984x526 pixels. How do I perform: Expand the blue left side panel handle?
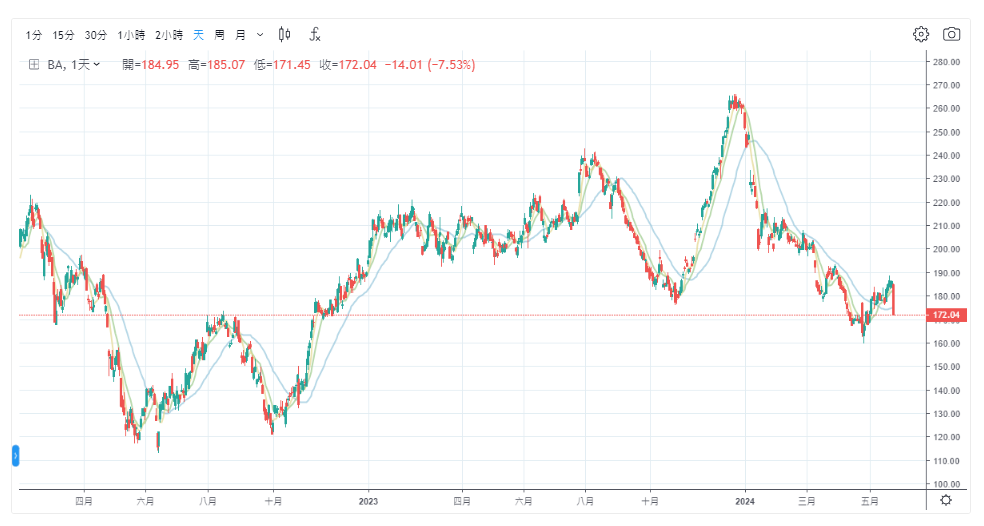tap(15, 455)
